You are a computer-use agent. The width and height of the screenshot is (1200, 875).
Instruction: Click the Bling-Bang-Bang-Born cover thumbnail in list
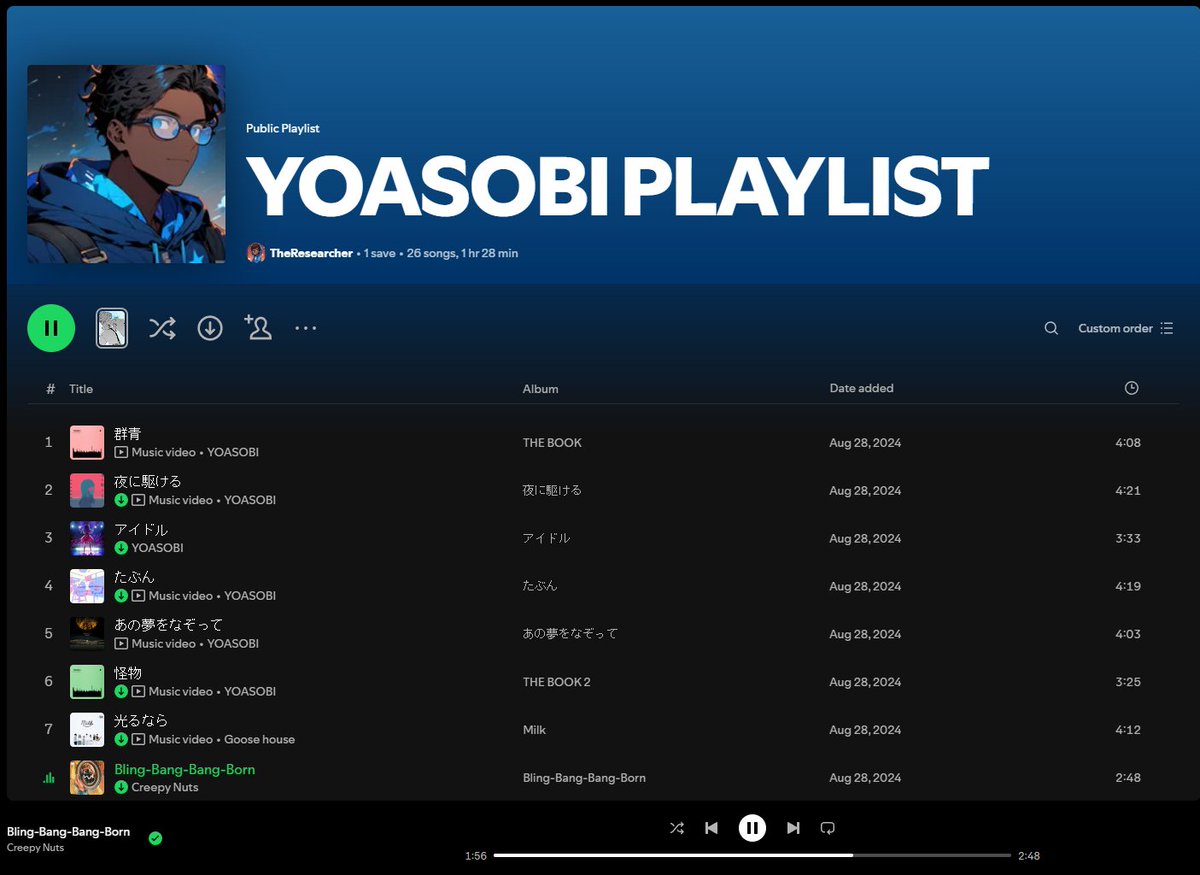coord(87,778)
